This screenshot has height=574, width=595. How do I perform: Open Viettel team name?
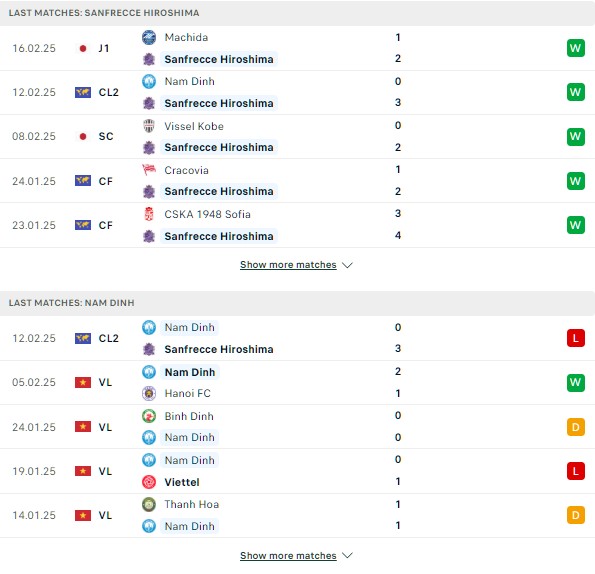(x=182, y=482)
